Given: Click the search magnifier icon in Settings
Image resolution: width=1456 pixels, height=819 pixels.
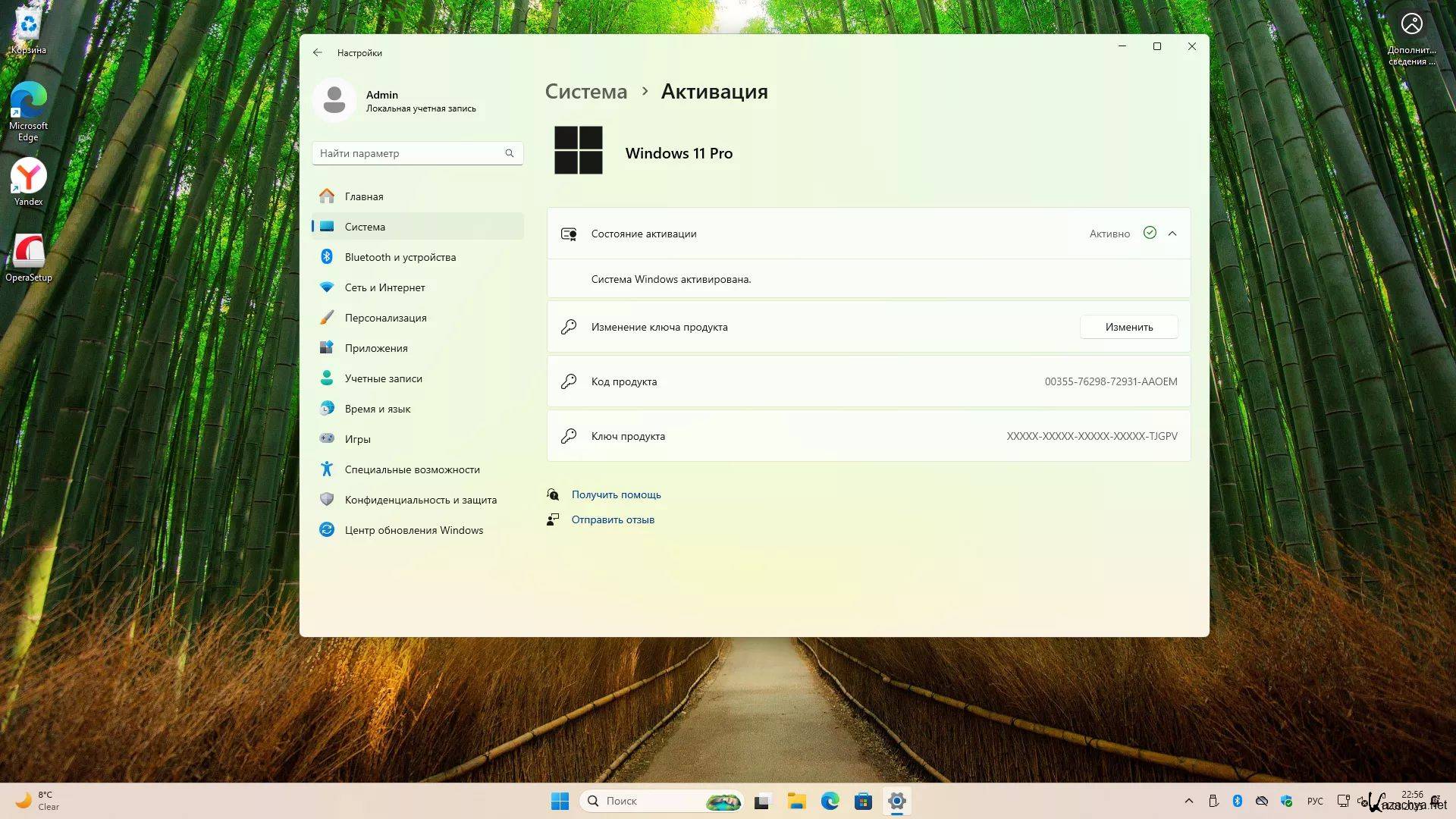Looking at the screenshot, I should (510, 153).
